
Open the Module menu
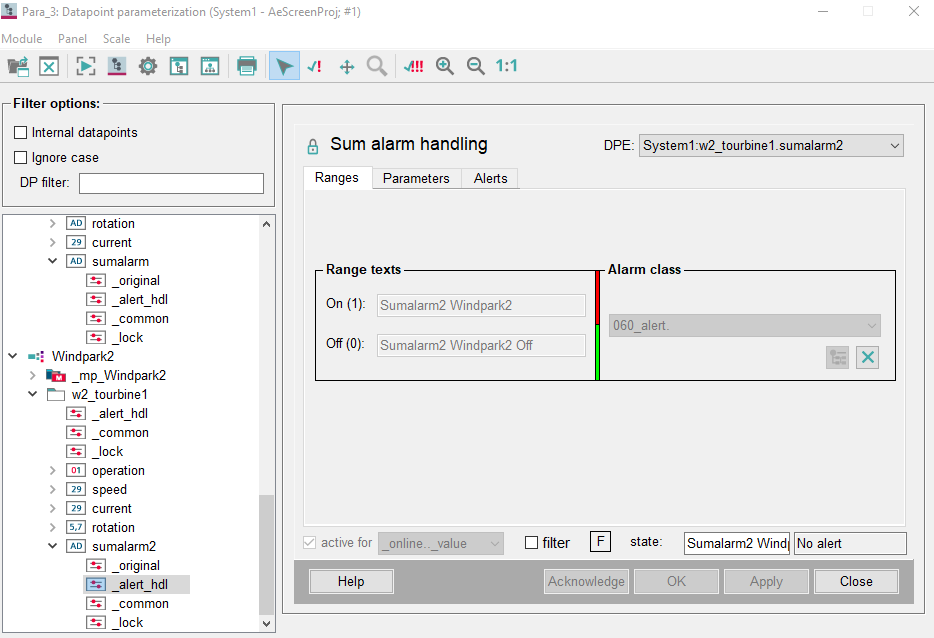(x=22, y=39)
